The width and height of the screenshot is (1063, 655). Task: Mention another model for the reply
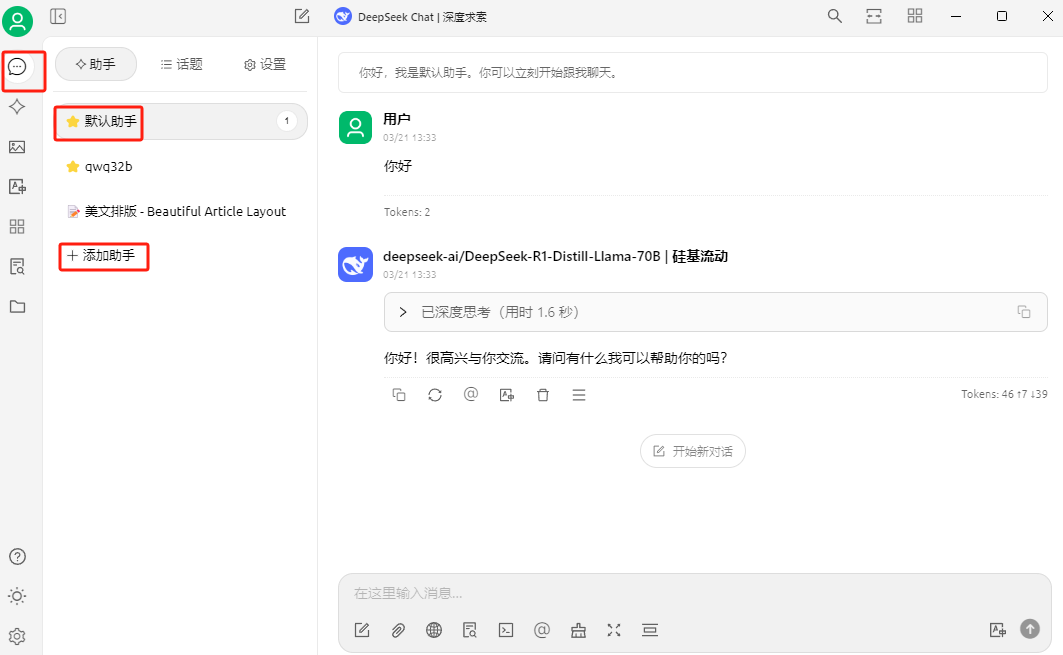(x=471, y=394)
